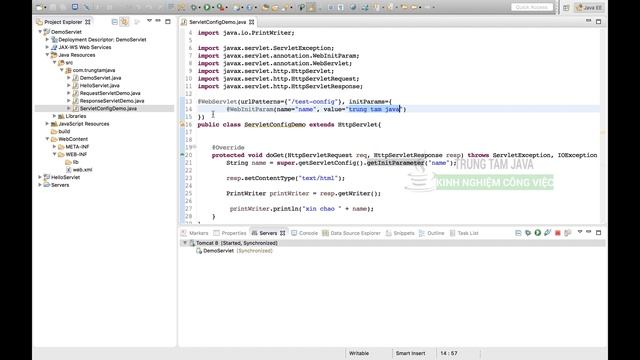The image size is (640, 360).
Task: Select RequestServletDemo.java file
Action: point(110,93)
